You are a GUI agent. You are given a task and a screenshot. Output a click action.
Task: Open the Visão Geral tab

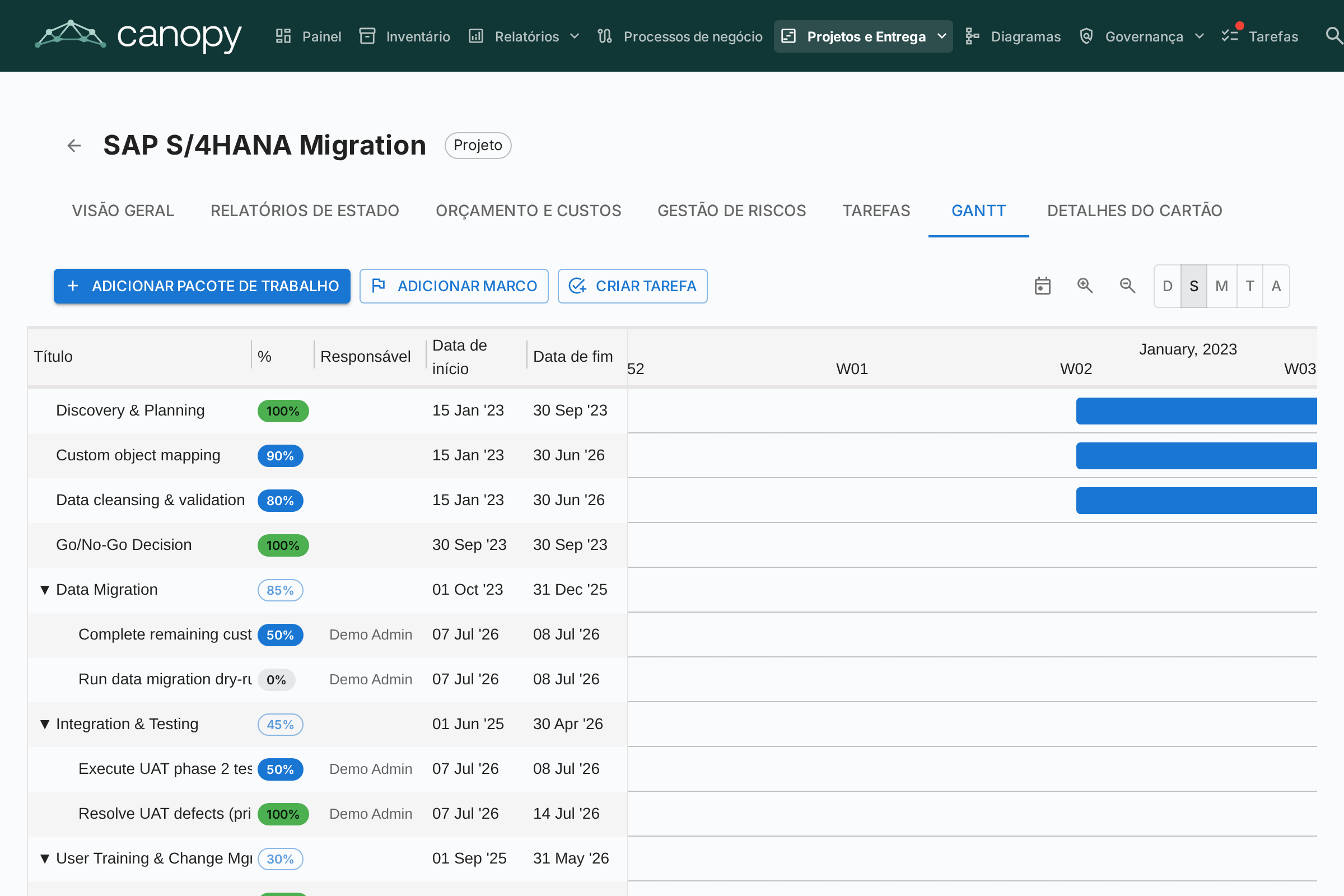coord(123,211)
